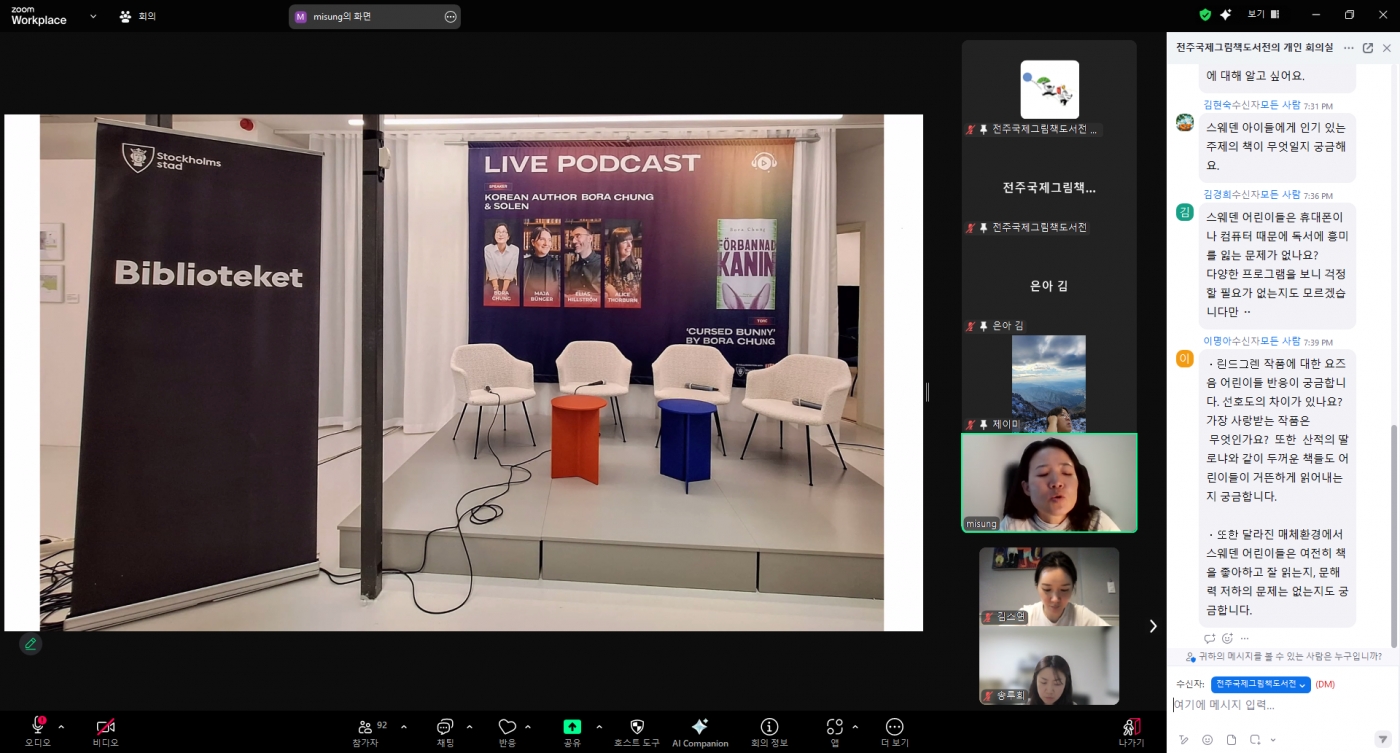This screenshot has height=753, width=1400.
Task: Expand the arrow next to screenshot icon
Action: [x=1272, y=740]
